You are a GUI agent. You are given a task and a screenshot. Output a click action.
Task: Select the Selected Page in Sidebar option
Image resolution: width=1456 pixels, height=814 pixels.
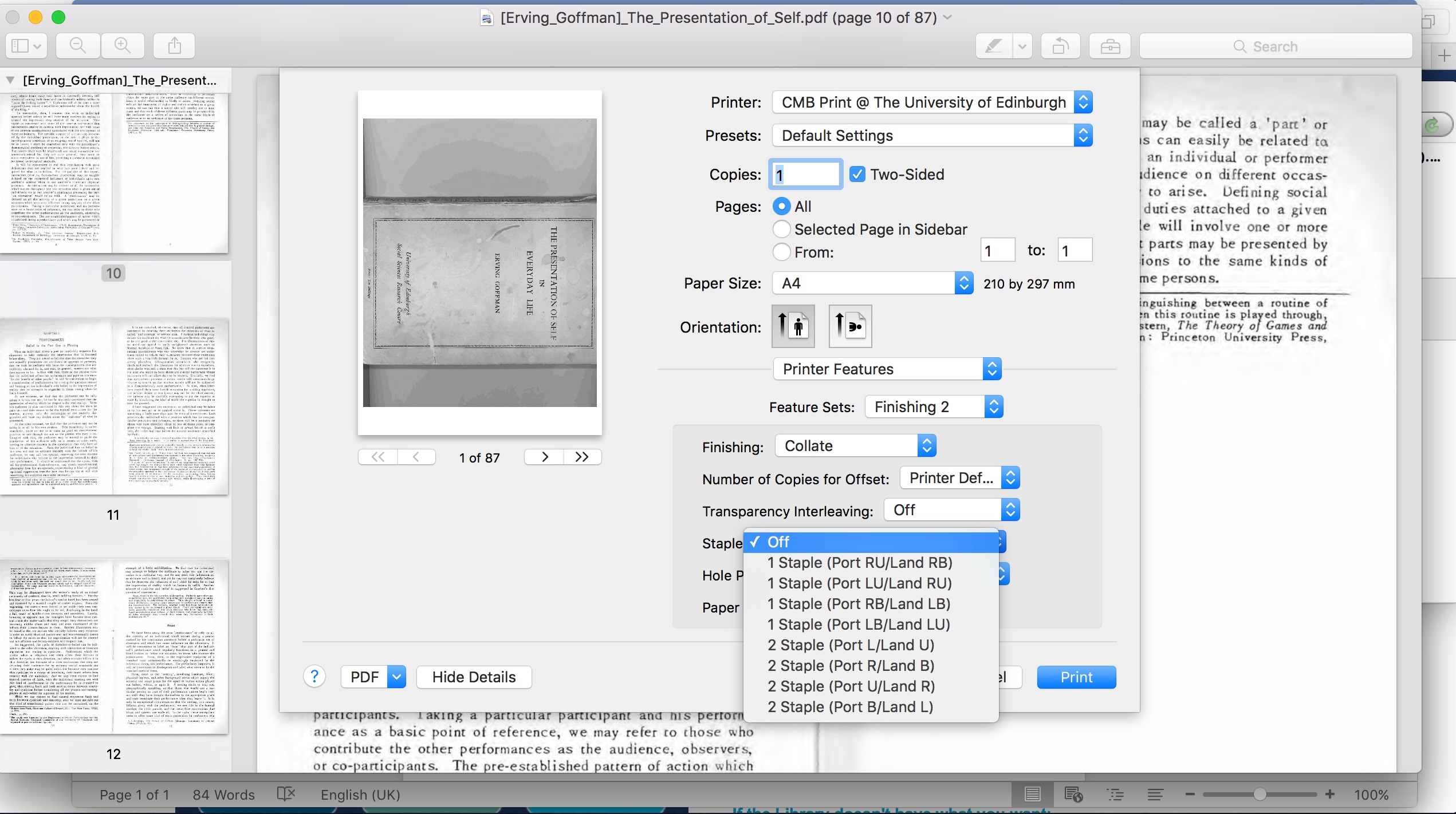click(x=781, y=230)
